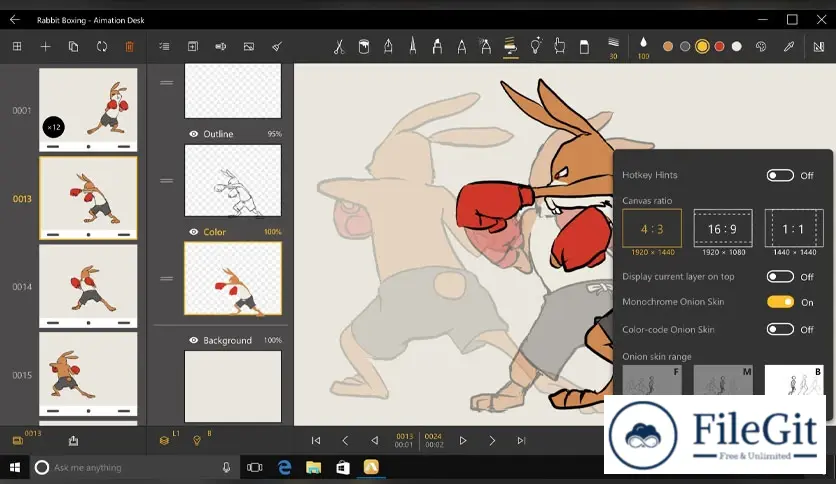Hide the Background layer eye icon
Viewport: 836px width, 484px height.
[x=194, y=340]
